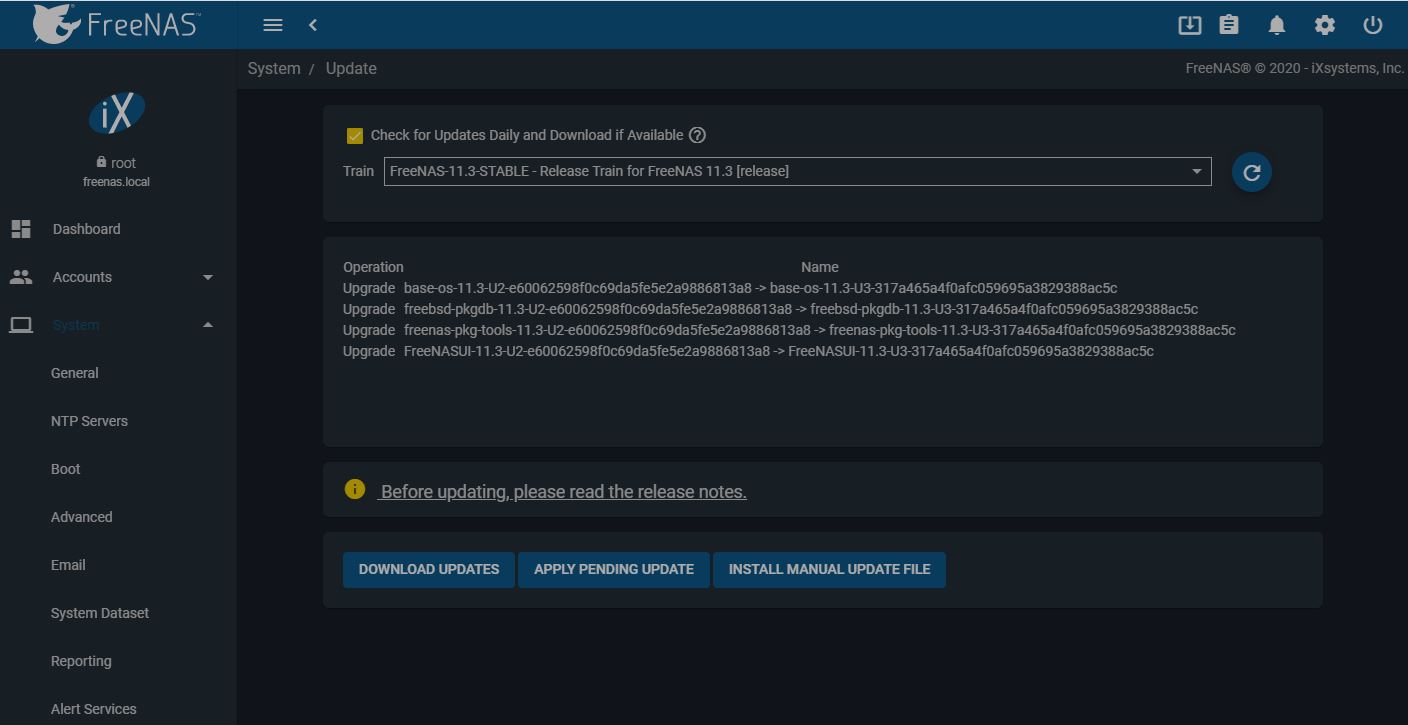Open the task manager clipboard icon
Screen dimensions: 1408x725
1229,25
